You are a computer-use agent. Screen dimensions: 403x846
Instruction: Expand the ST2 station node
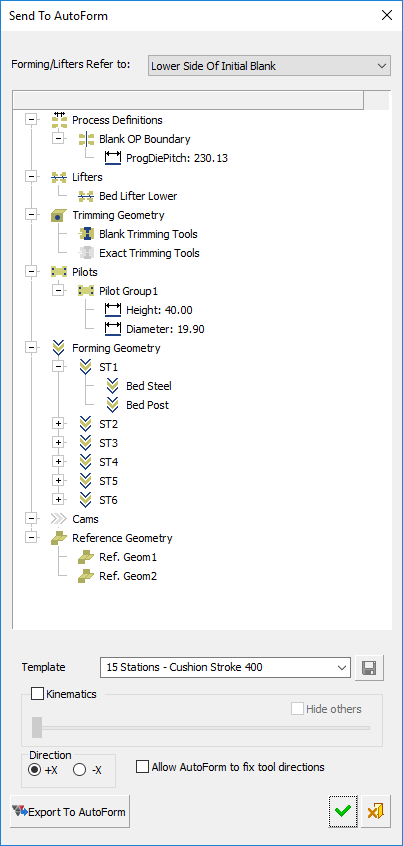(59, 424)
